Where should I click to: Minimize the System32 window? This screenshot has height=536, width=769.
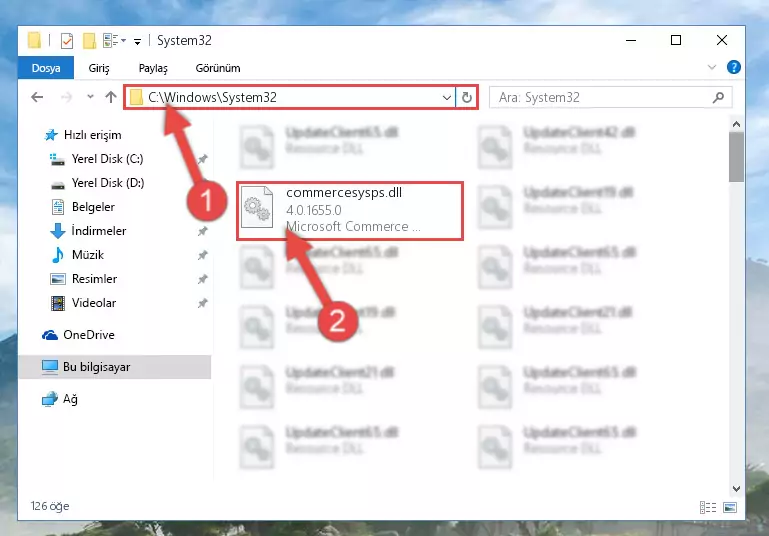pos(631,40)
